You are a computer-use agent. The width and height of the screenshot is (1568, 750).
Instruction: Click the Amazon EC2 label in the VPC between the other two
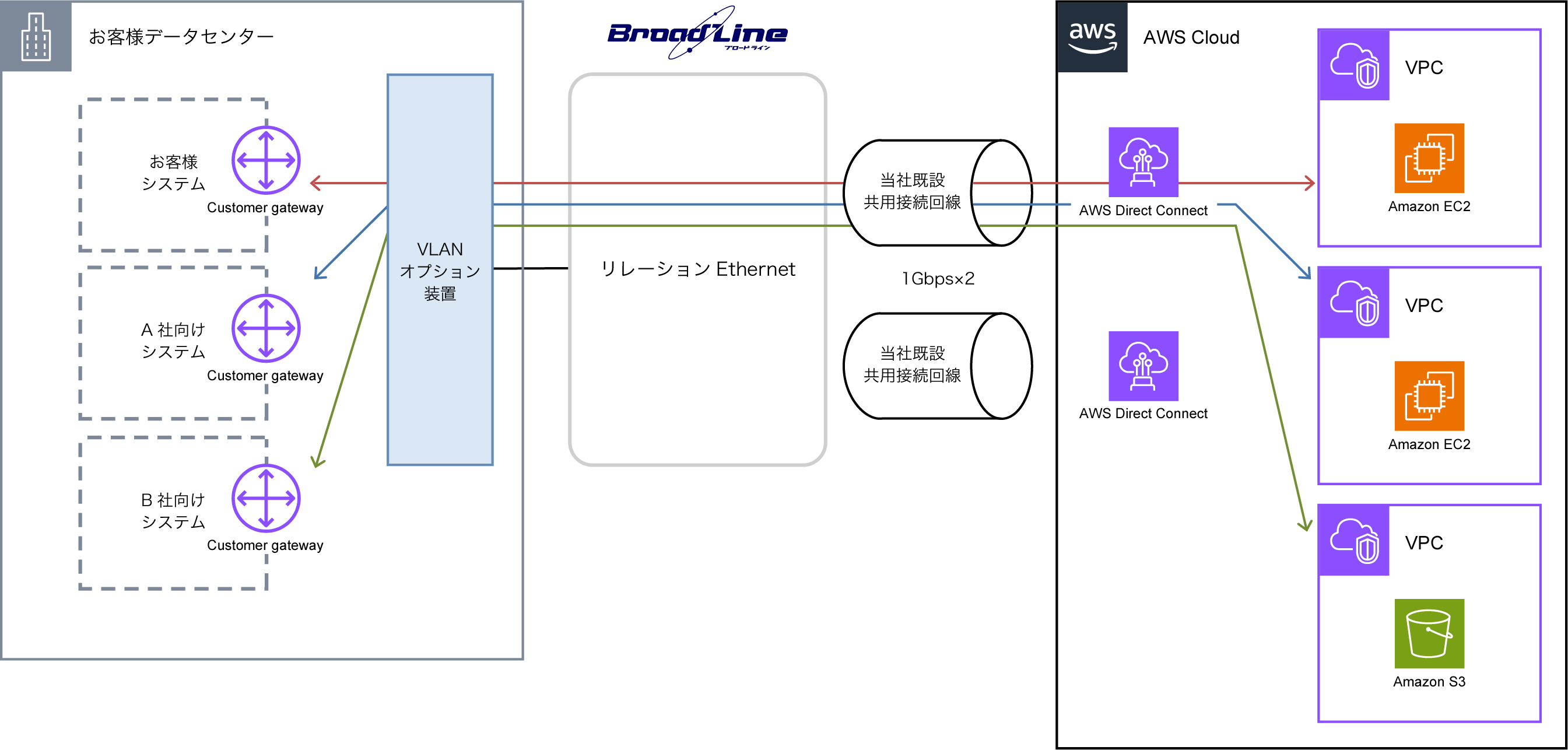click(1429, 444)
